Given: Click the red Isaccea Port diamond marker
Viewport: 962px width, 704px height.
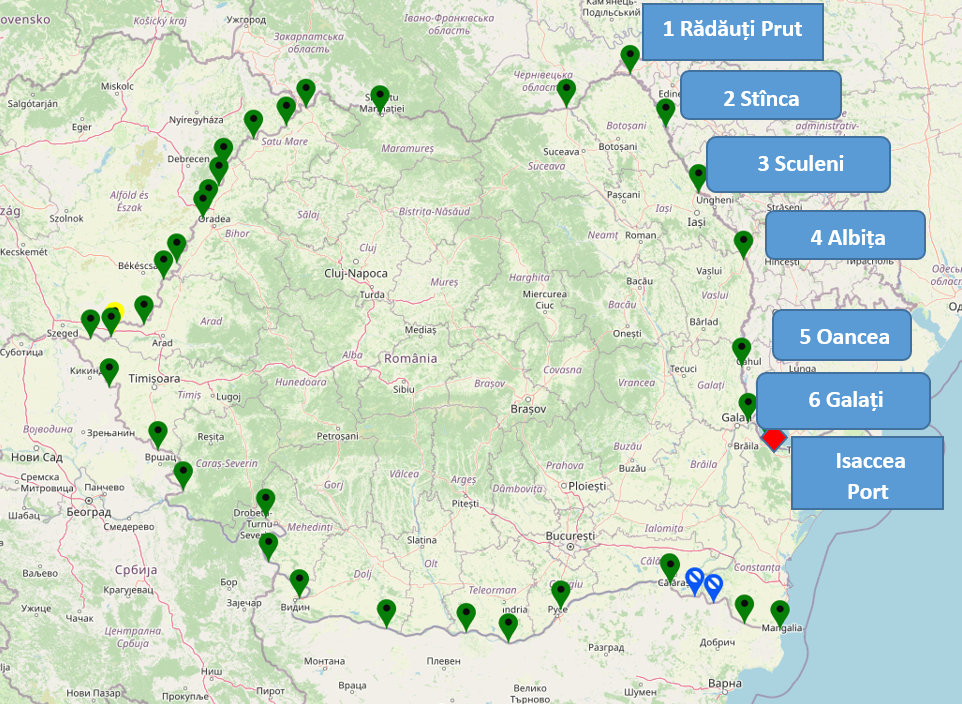Looking at the screenshot, I should point(773,439).
